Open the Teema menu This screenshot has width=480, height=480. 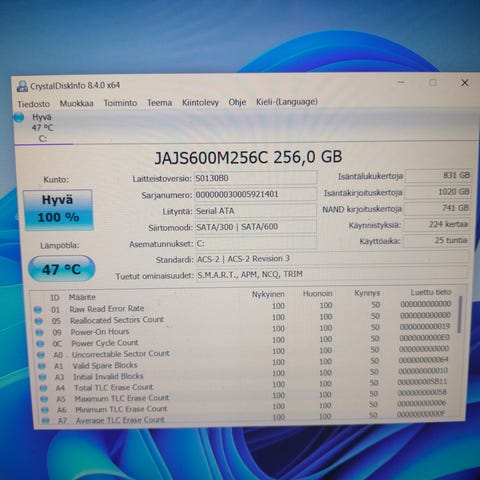[160, 103]
